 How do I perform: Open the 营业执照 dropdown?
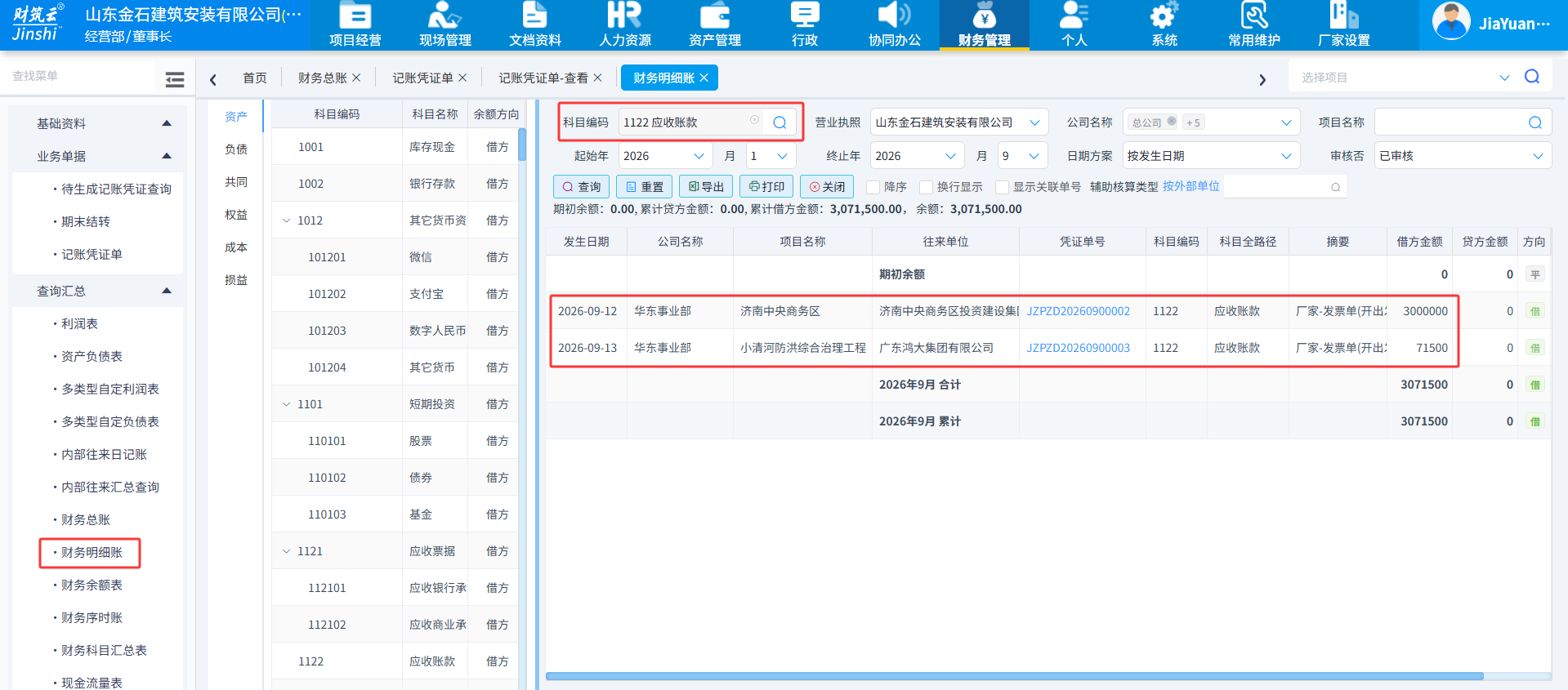pos(959,122)
